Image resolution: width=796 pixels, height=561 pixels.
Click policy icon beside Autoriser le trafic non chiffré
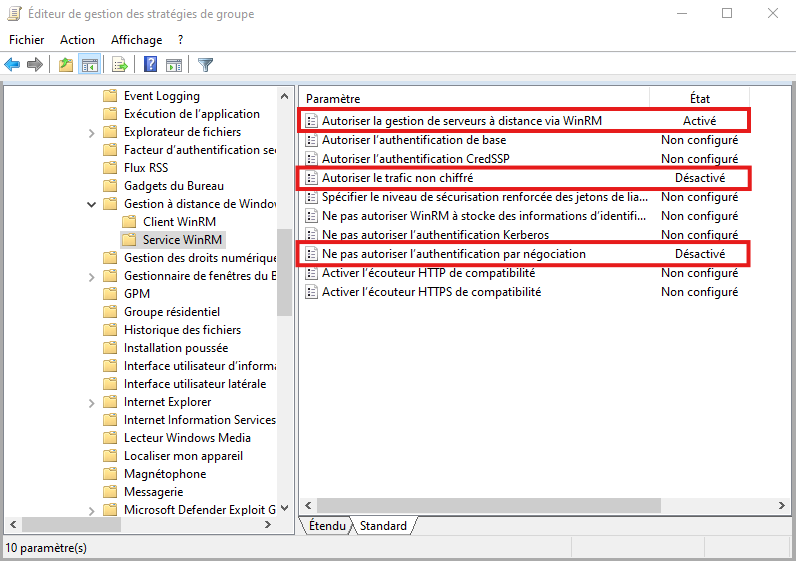(311, 178)
